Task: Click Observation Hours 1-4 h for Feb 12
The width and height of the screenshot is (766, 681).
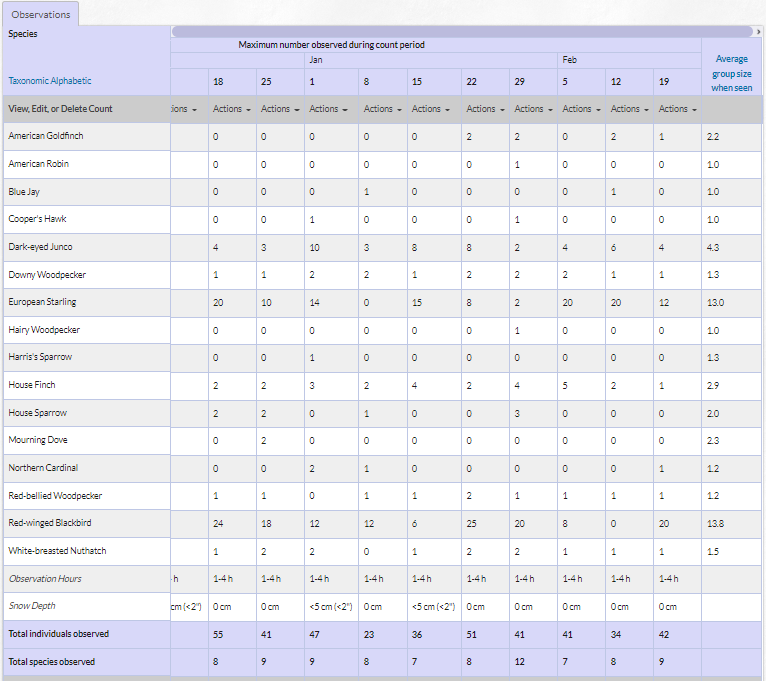Action: click(620, 579)
